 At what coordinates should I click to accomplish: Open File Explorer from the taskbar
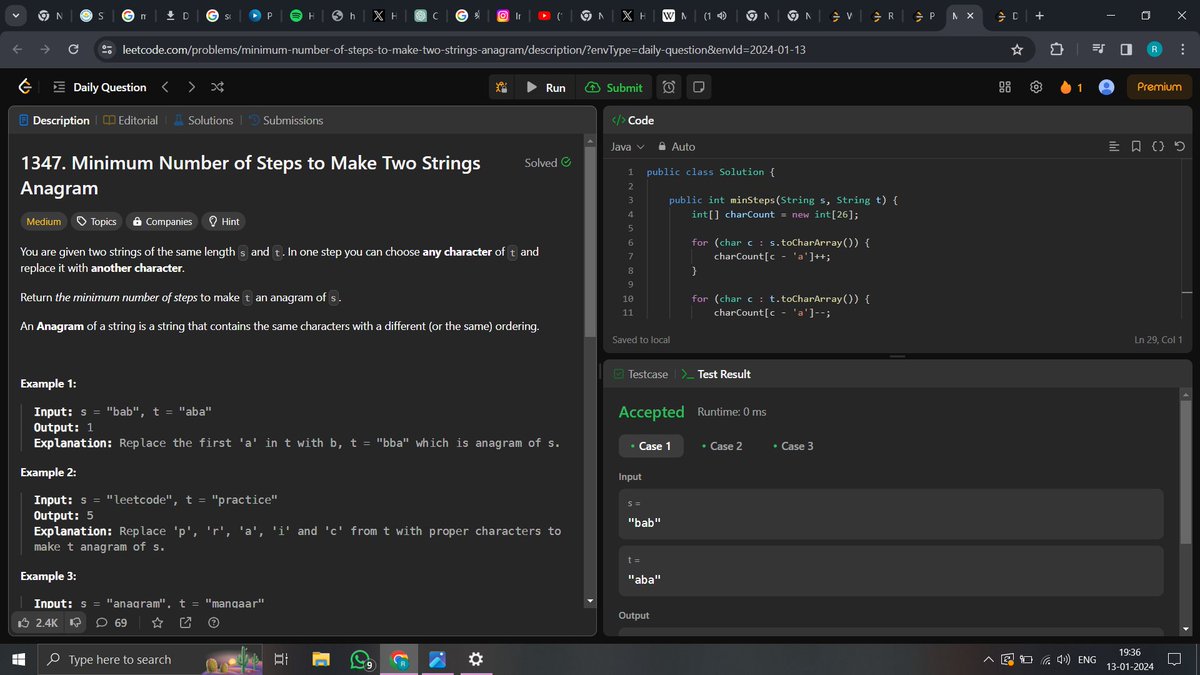pyautogui.click(x=321, y=659)
